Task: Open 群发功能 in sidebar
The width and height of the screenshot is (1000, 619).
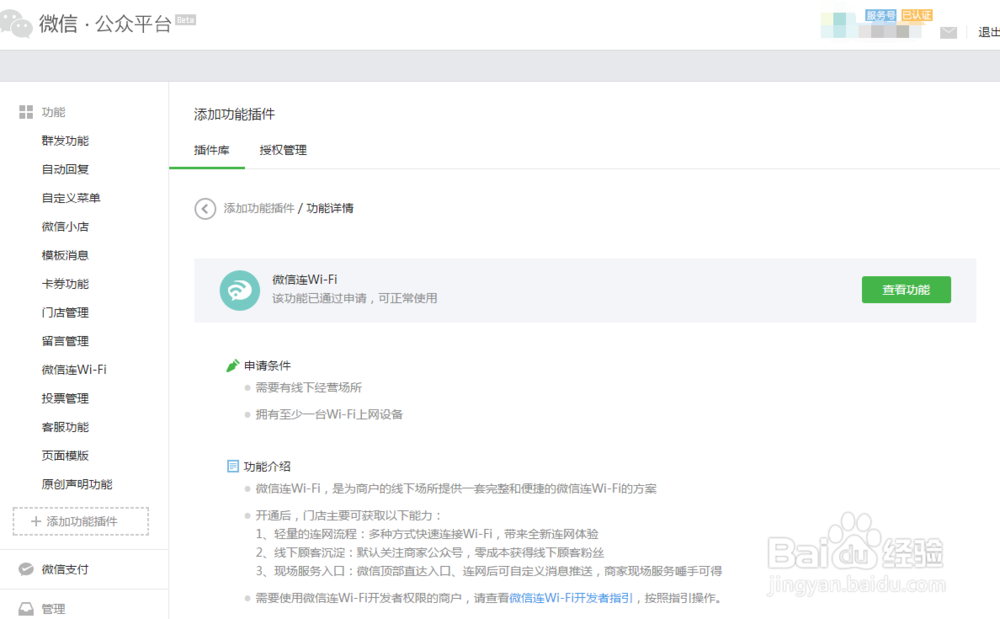Action: [65, 141]
